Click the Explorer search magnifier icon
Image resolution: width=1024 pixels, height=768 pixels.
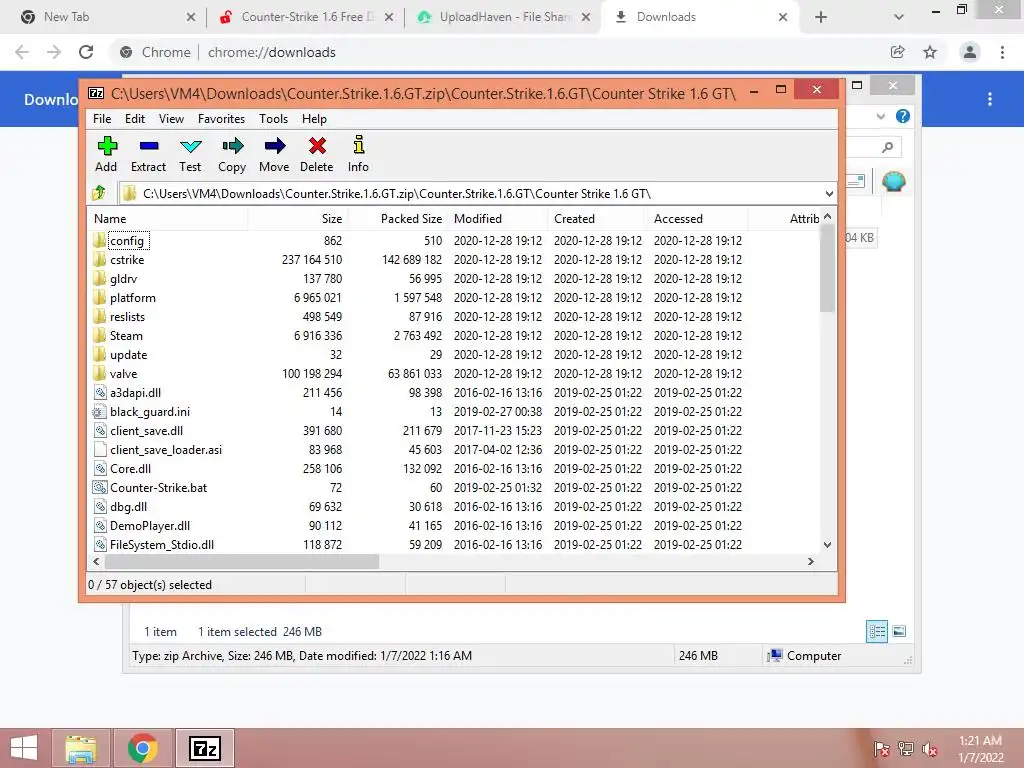pos(887,147)
